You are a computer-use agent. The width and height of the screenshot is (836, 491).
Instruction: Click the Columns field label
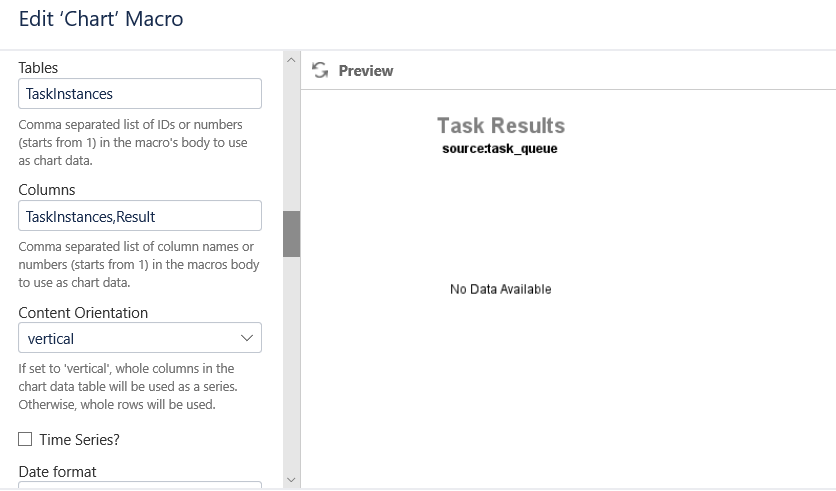47,190
